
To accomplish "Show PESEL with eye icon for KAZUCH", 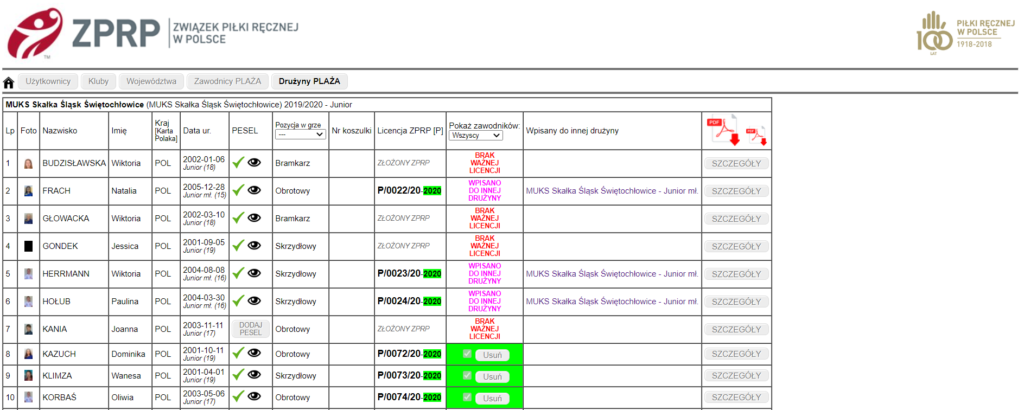I will coord(255,353).
